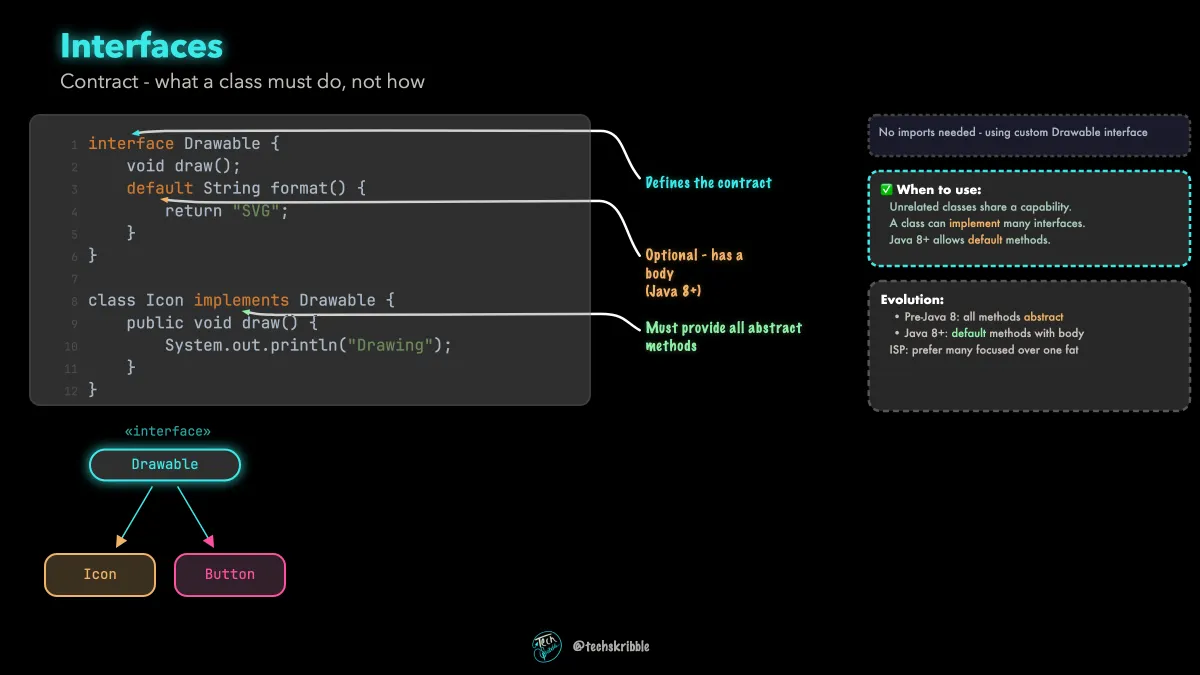
Task: Click the System.out.println("Drawing") code line
Action: (309, 345)
